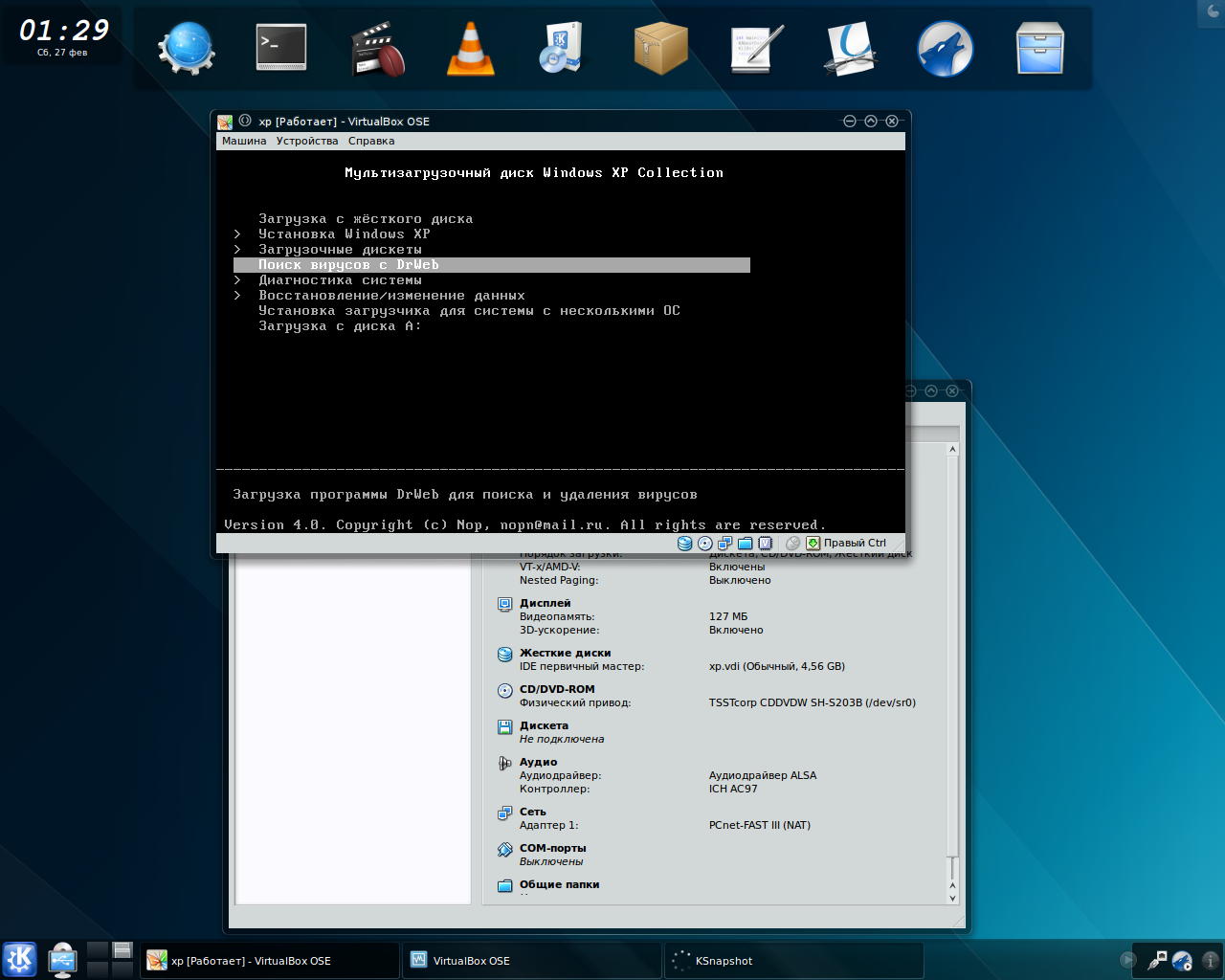Image resolution: width=1225 pixels, height=980 pixels.
Task: Expand the Диагностика системы submenu arrow
Action: point(237,280)
